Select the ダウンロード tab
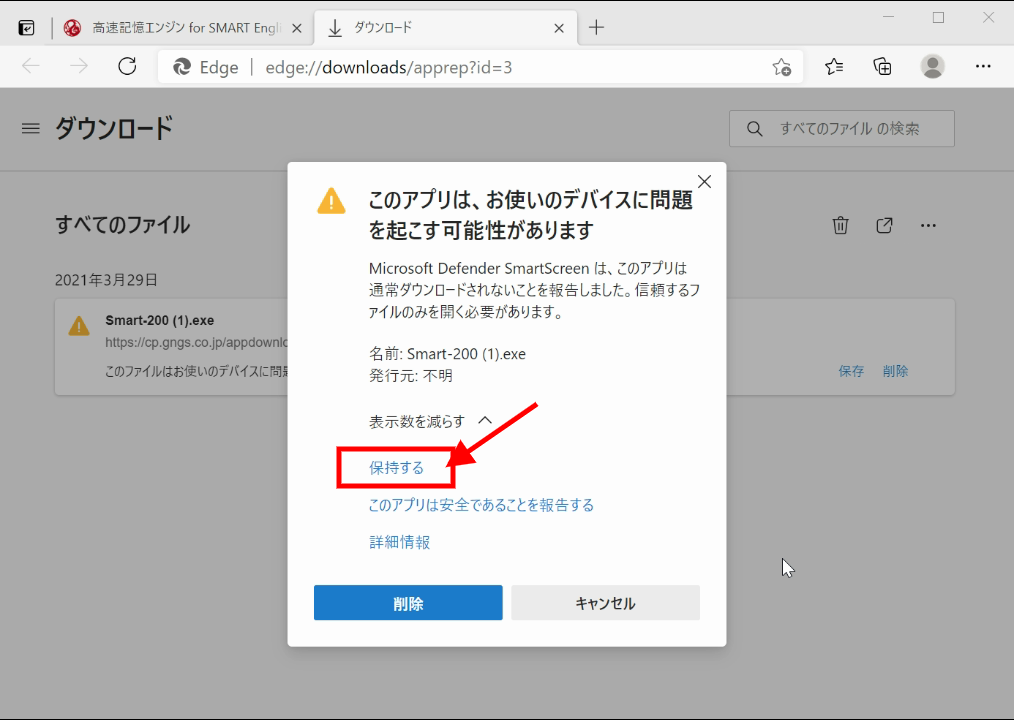Screen dimensions: 1014x720 click(x=446, y=28)
